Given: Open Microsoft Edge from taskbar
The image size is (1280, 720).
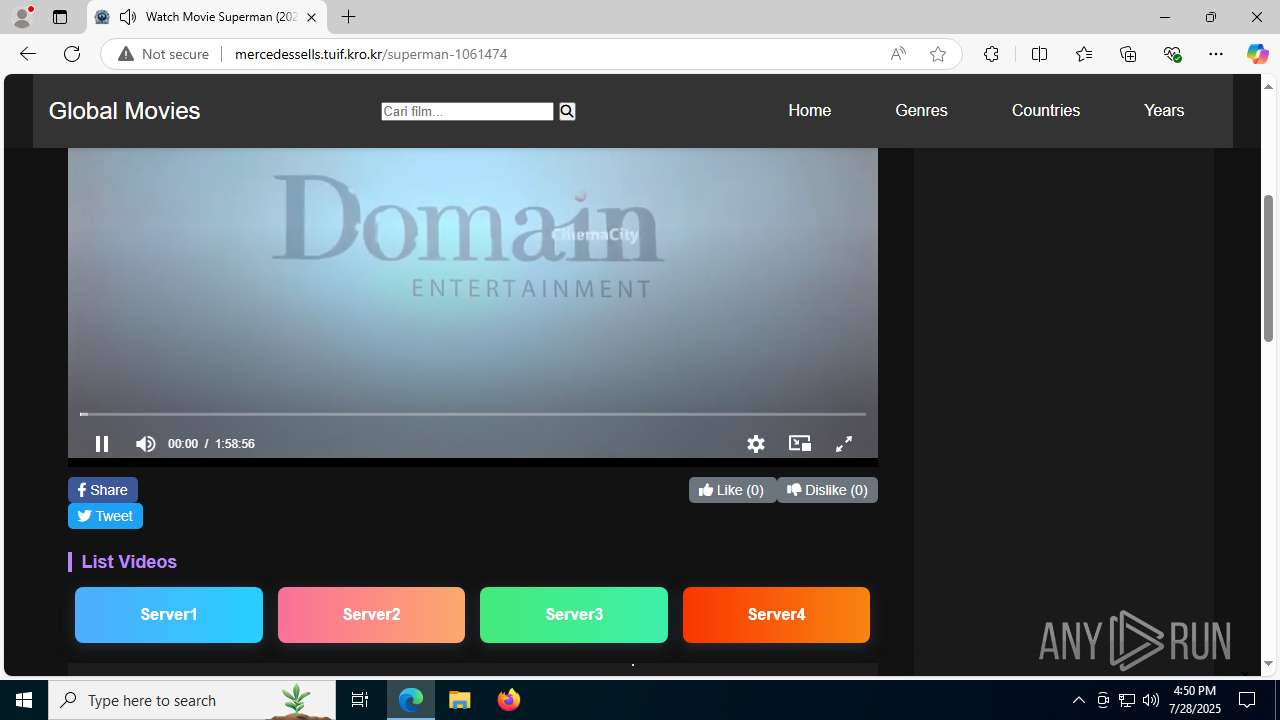Looking at the screenshot, I should pyautogui.click(x=411, y=700).
